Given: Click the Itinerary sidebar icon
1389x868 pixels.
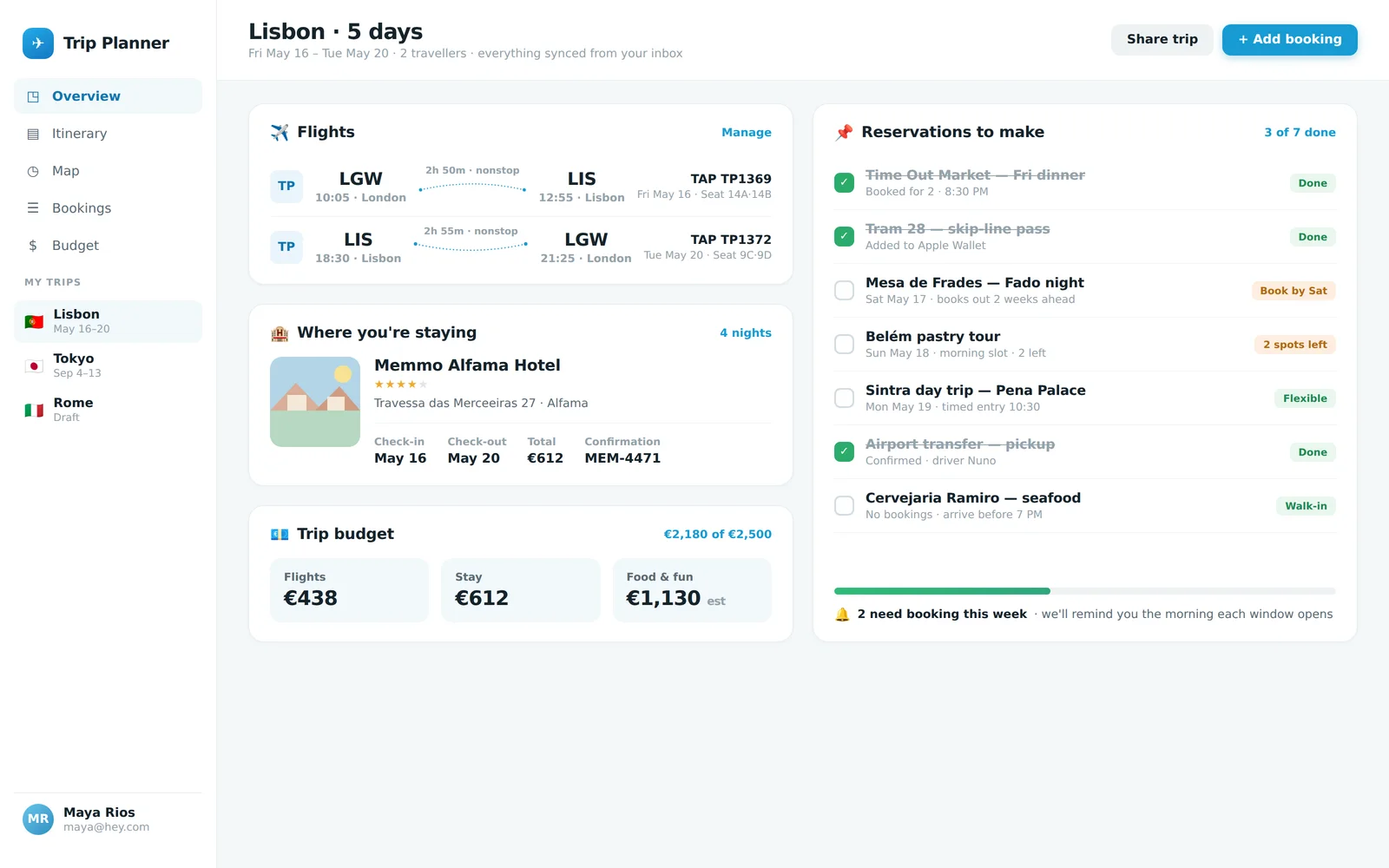Looking at the screenshot, I should pyautogui.click(x=33, y=134).
